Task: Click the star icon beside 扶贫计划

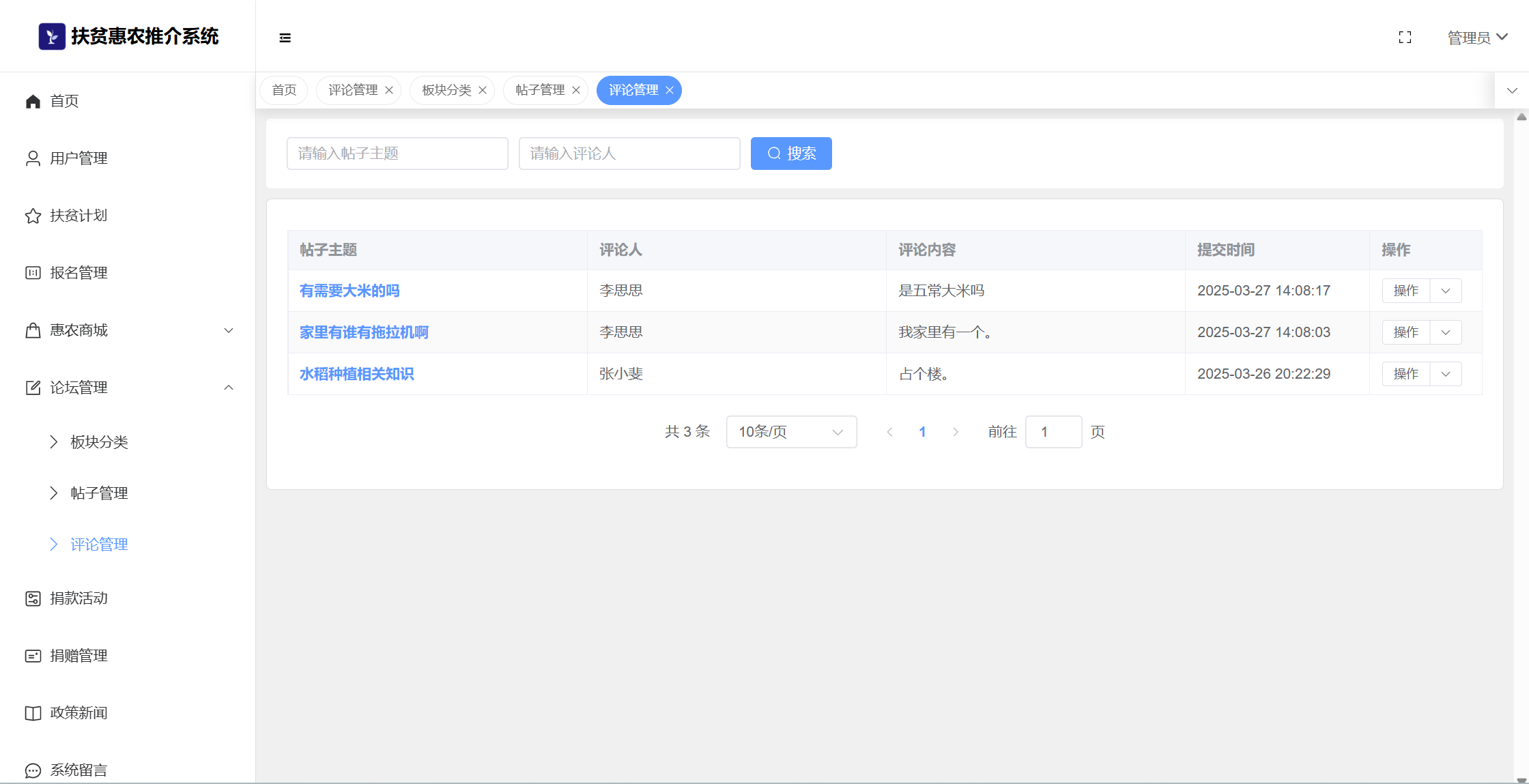Action: 33,216
